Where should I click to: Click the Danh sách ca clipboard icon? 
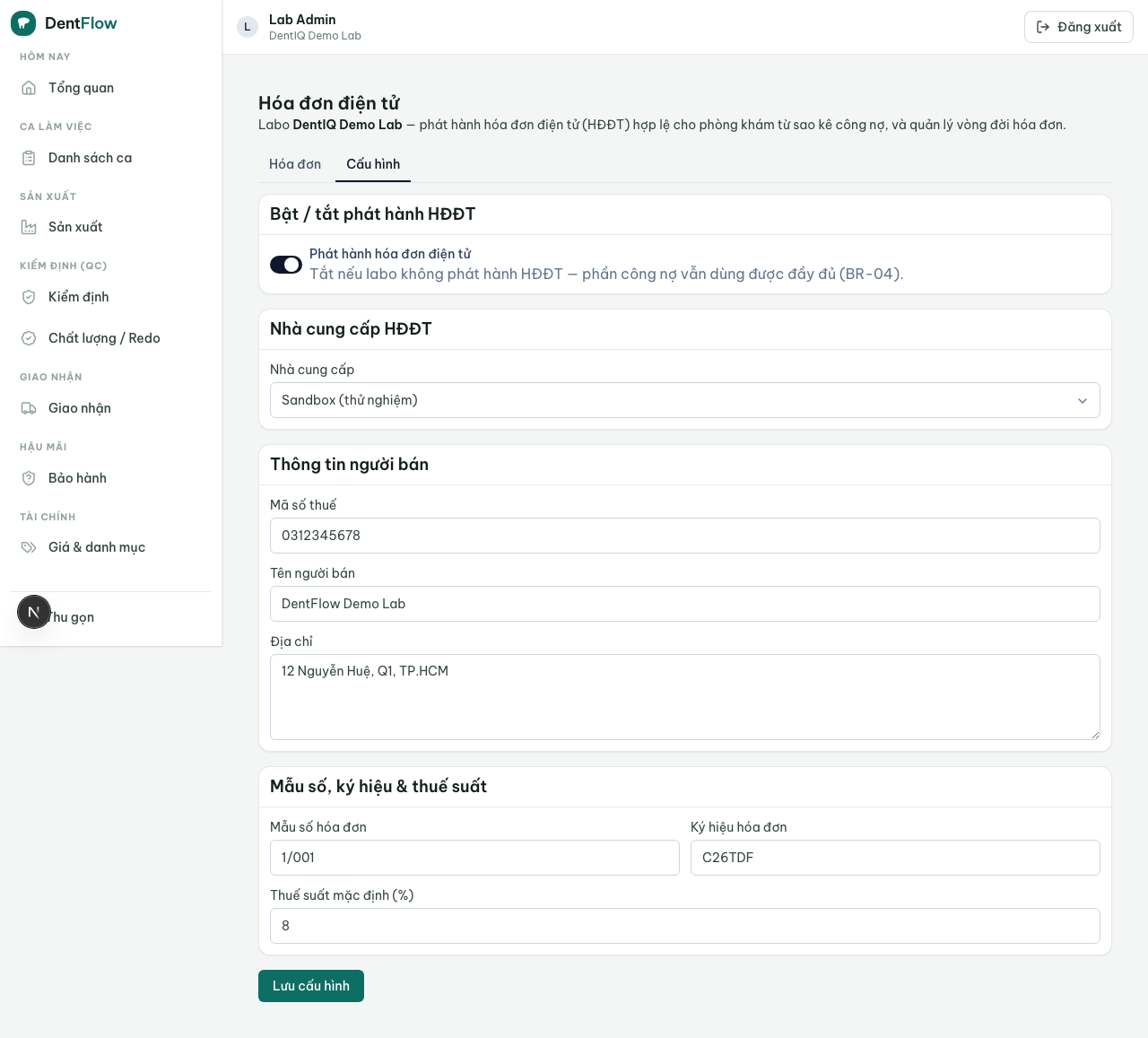[x=29, y=158]
